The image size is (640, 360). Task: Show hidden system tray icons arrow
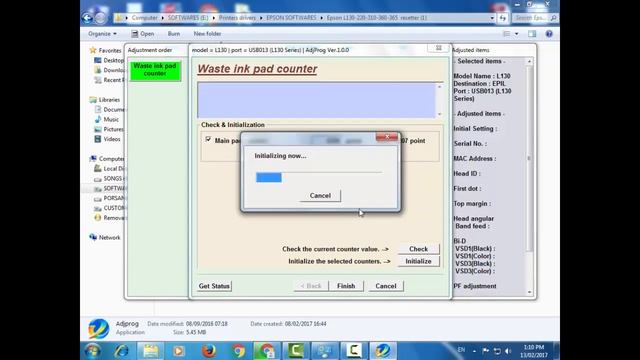coord(474,351)
